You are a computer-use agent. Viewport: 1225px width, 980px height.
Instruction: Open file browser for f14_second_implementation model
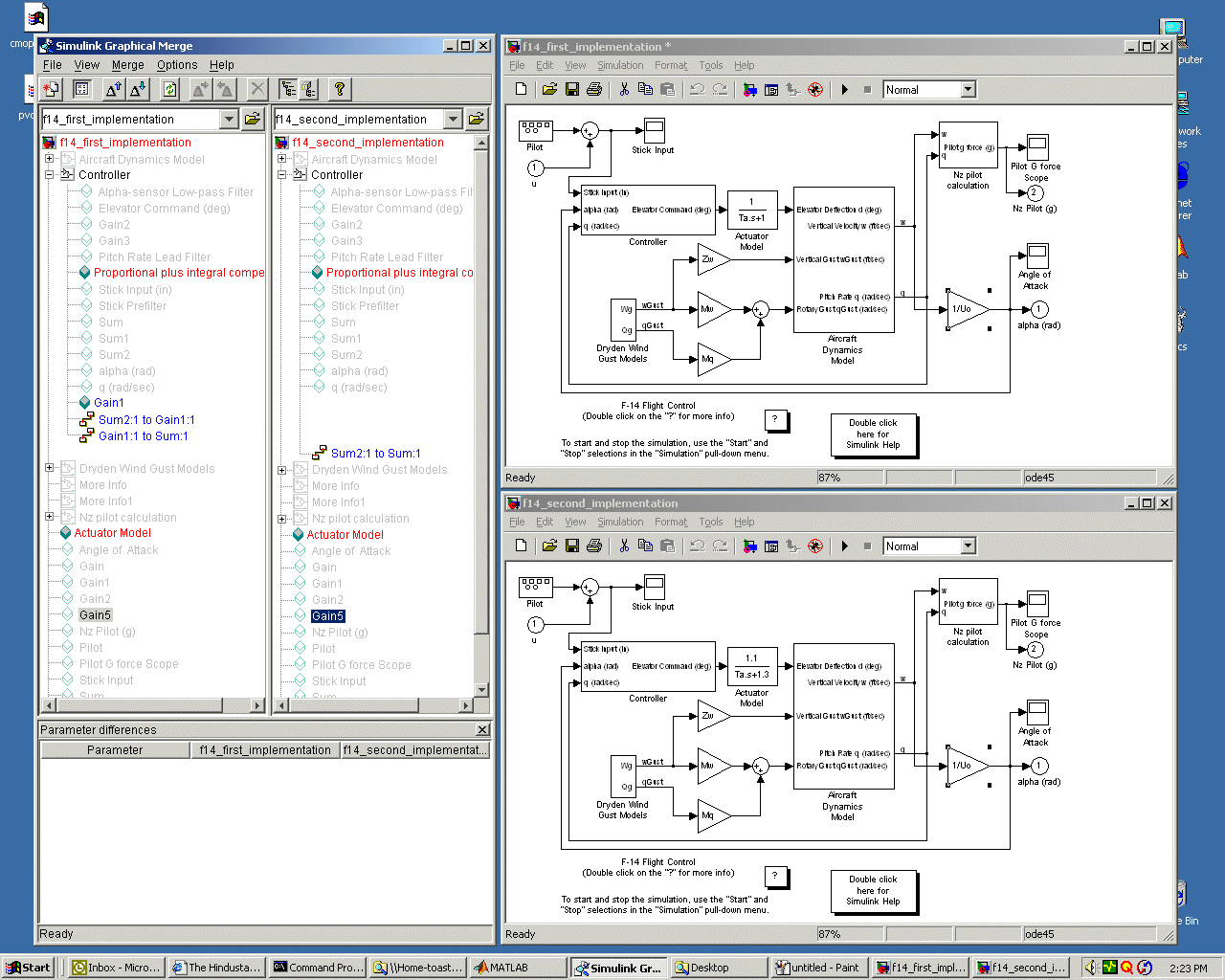(x=476, y=119)
